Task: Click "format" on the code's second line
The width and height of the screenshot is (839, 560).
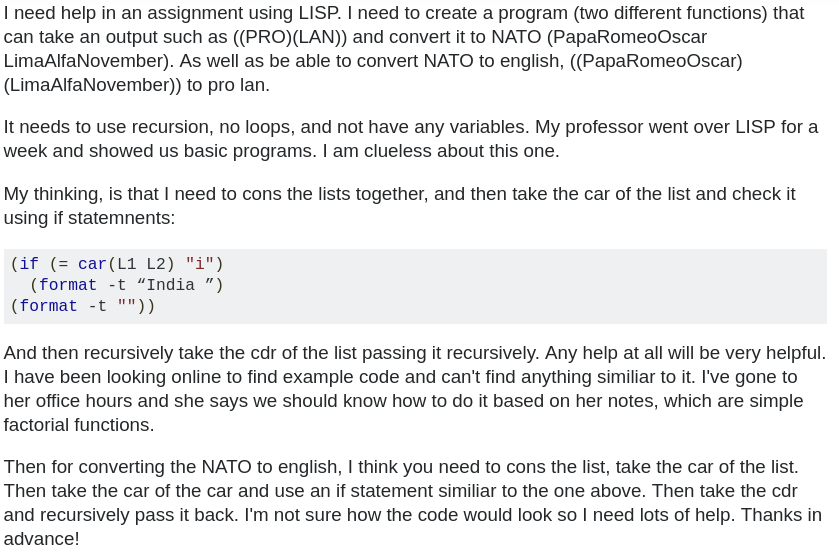Action: click(x=68, y=286)
